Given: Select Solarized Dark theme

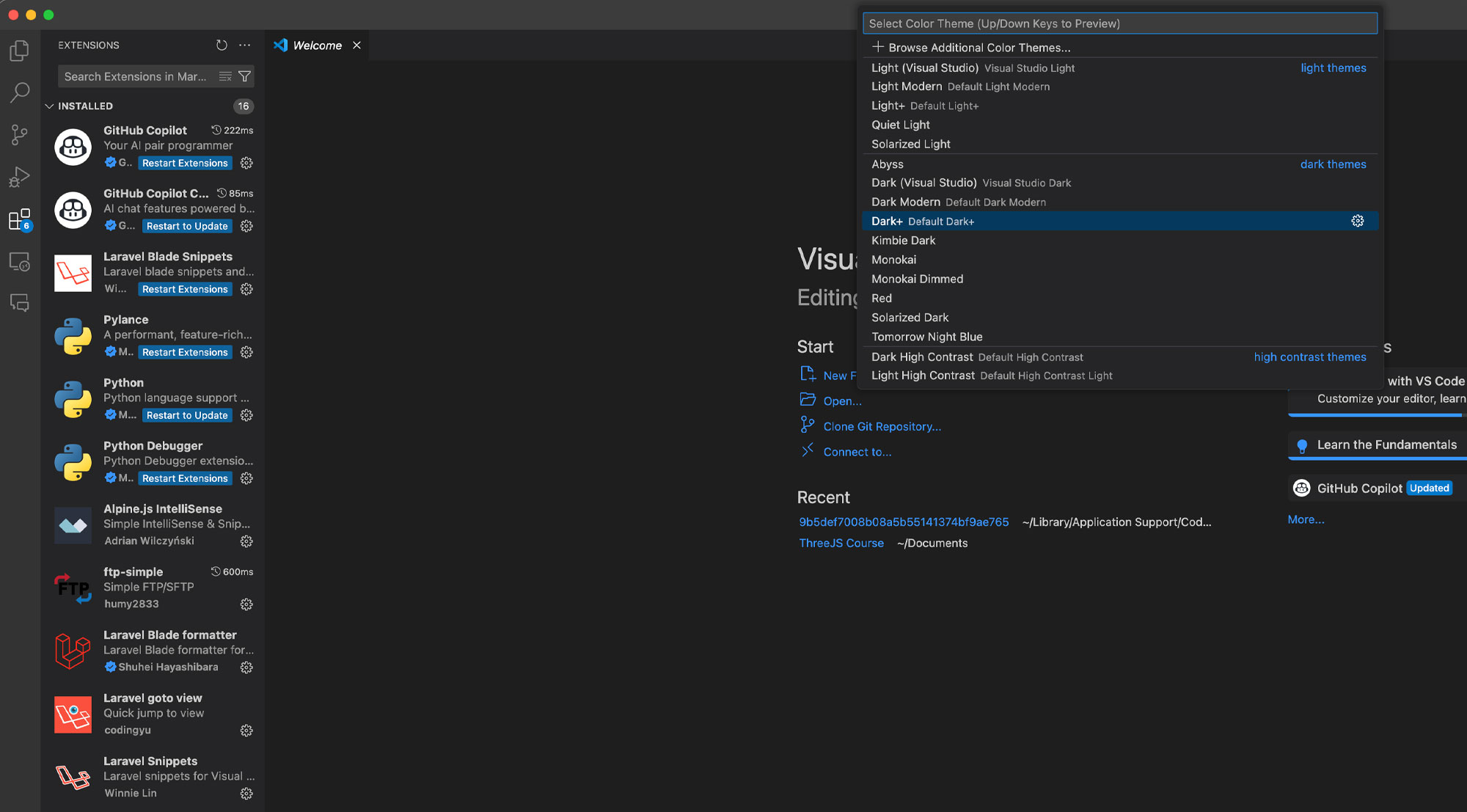Looking at the screenshot, I should 1120,318.
